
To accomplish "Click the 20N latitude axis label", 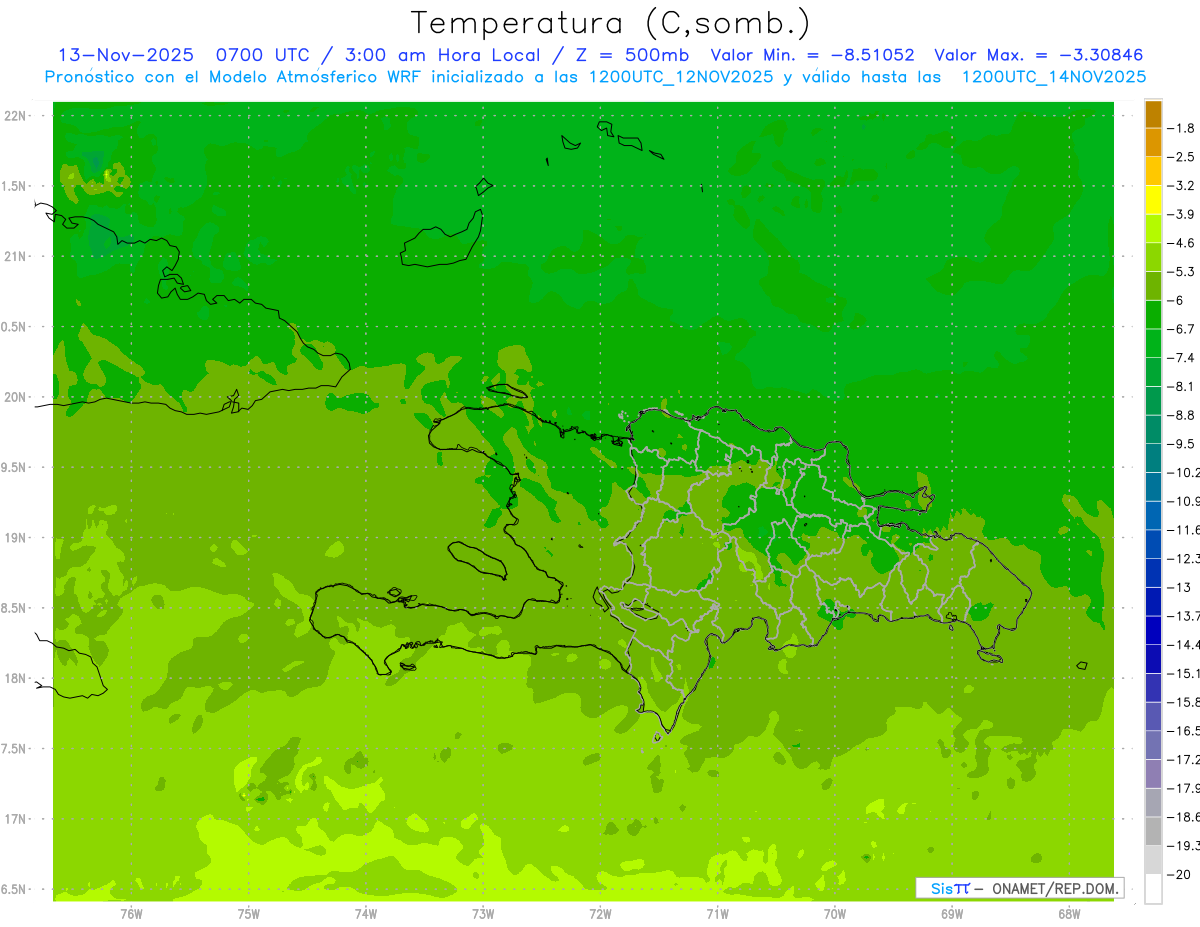I will [x=15, y=397].
